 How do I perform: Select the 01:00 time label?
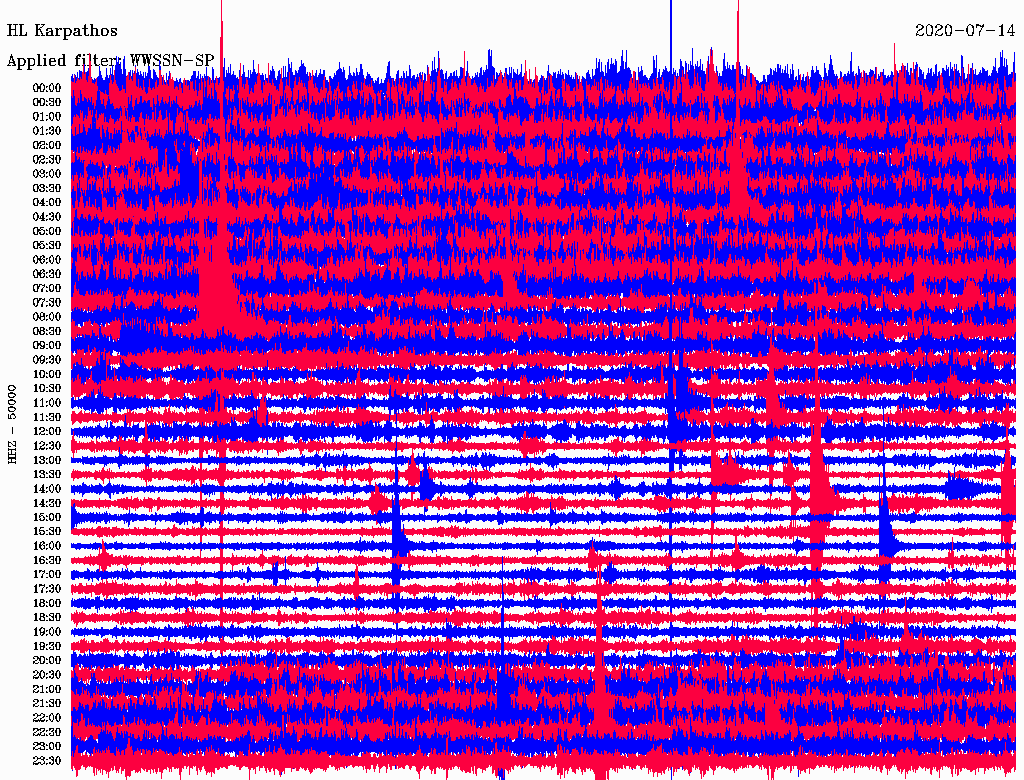tap(47, 117)
